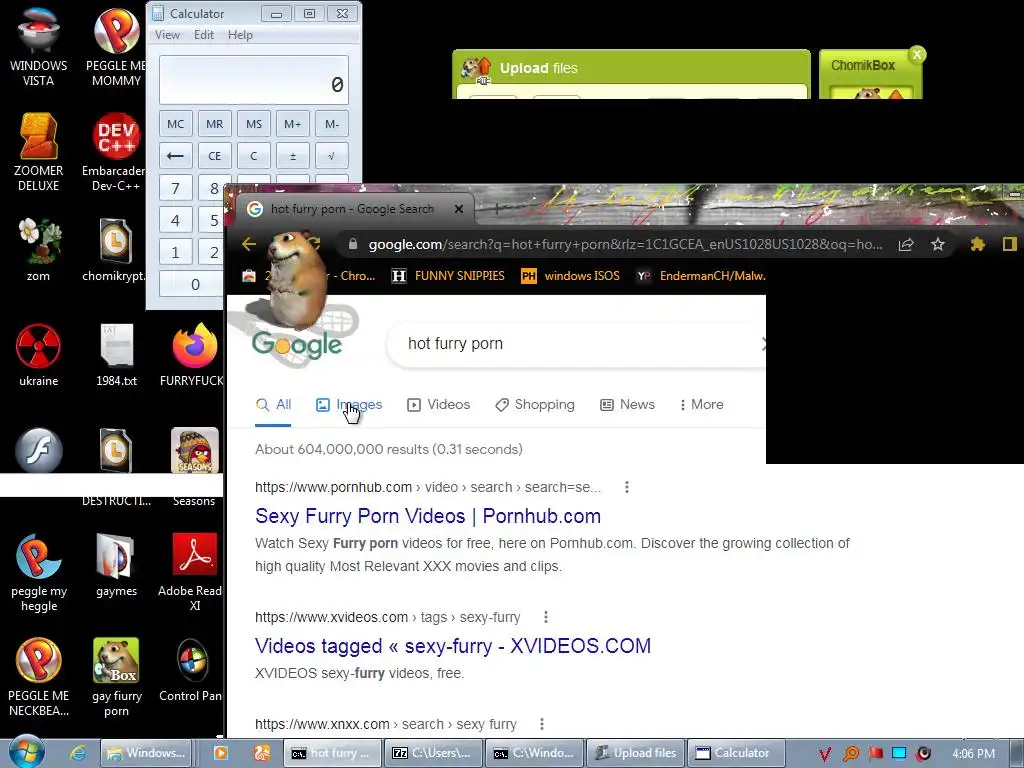Click the MS button in Calculator
Screen dimensions: 1024x768
[254, 123]
